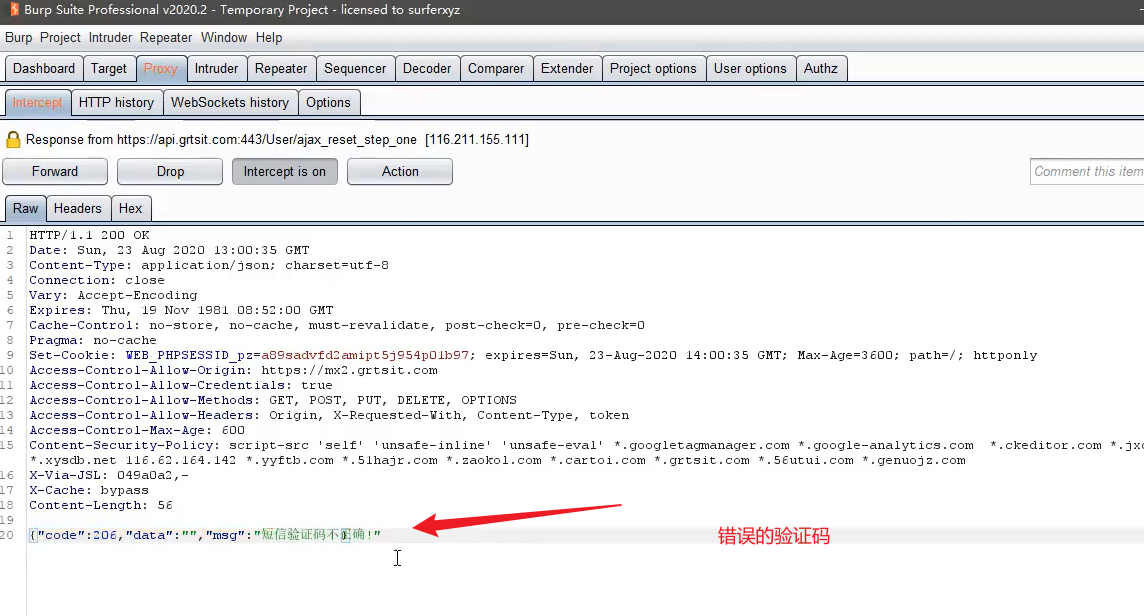Click the Access-Control-Allow-Origin line

(233, 370)
